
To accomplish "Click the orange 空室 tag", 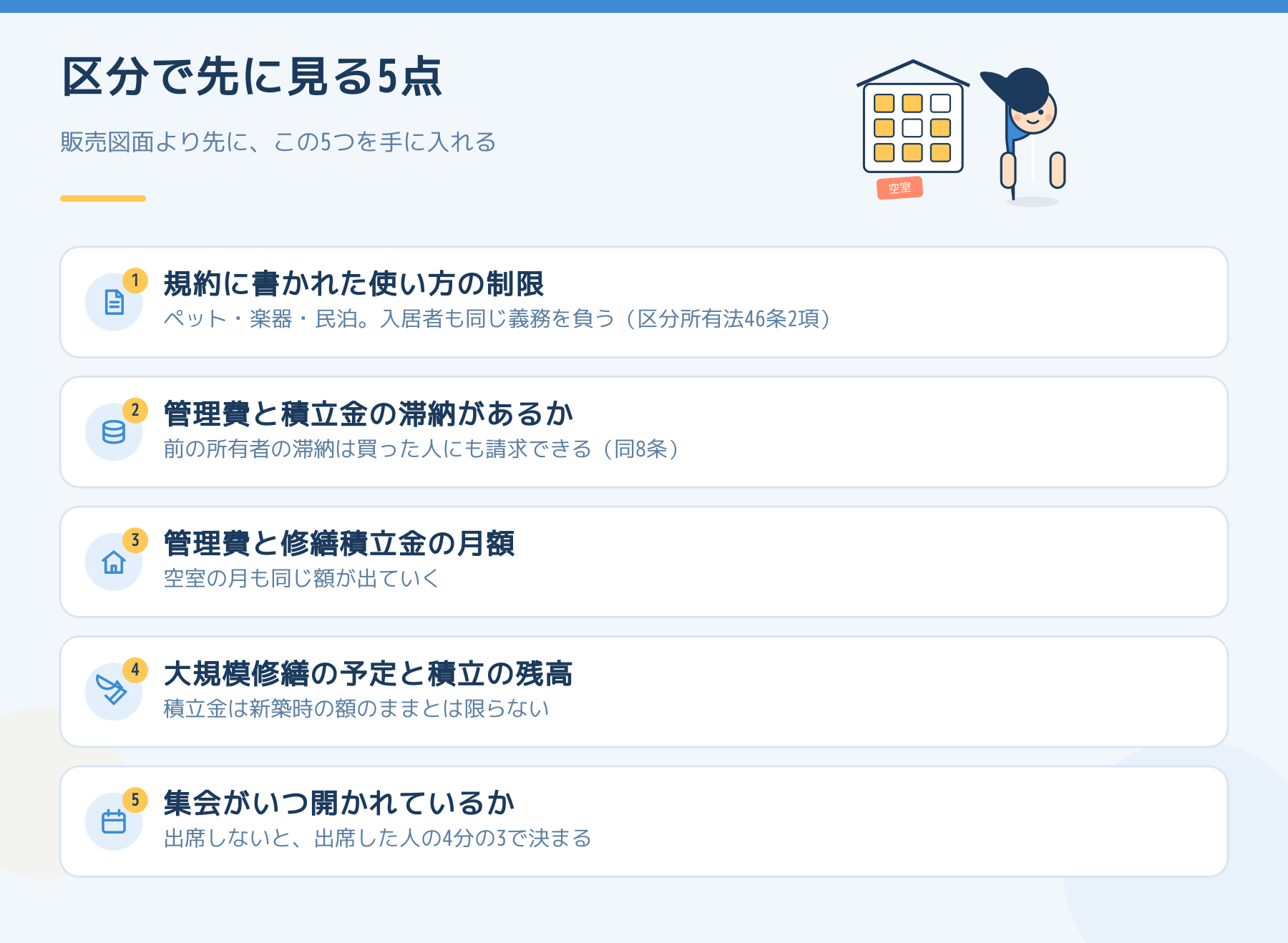I will tap(900, 188).
